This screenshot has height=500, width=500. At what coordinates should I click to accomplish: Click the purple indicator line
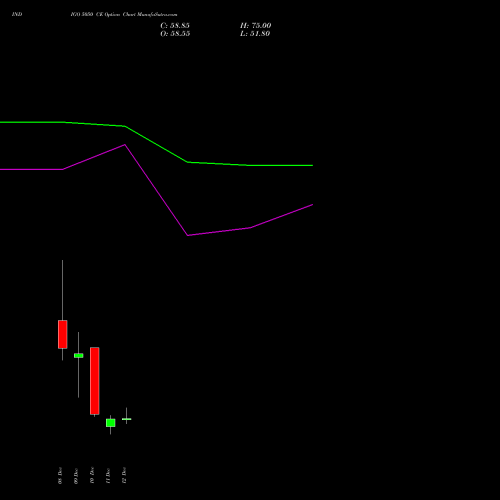(x=156, y=190)
